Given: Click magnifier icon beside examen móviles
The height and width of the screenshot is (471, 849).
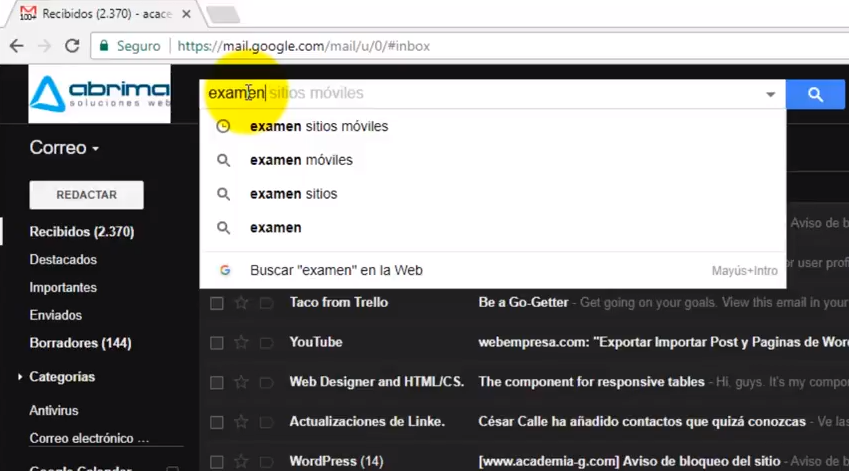Looking at the screenshot, I should [224, 160].
